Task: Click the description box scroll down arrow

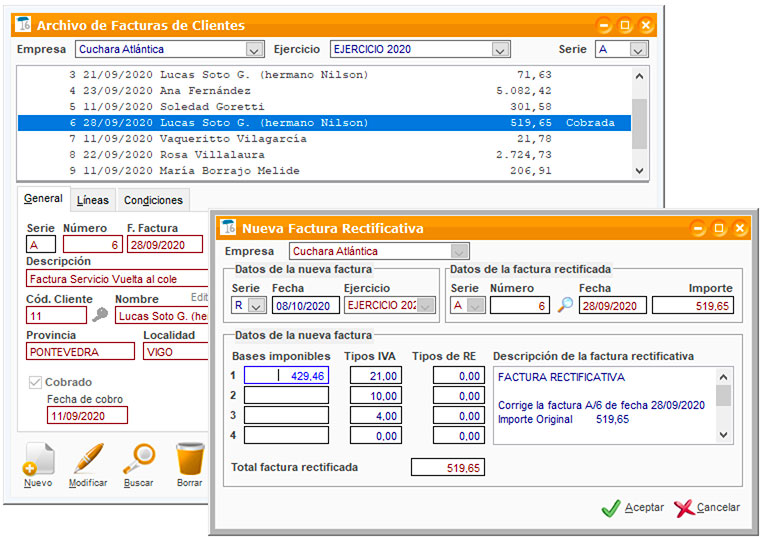Action: click(724, 434)
